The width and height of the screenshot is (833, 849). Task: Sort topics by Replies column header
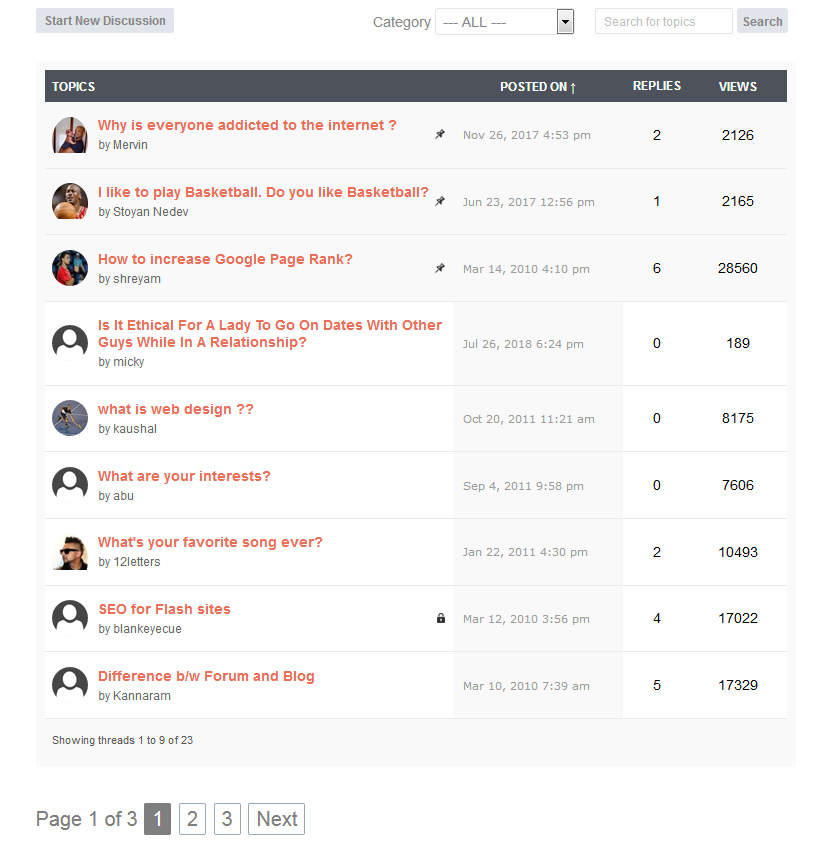pos(656,86)
